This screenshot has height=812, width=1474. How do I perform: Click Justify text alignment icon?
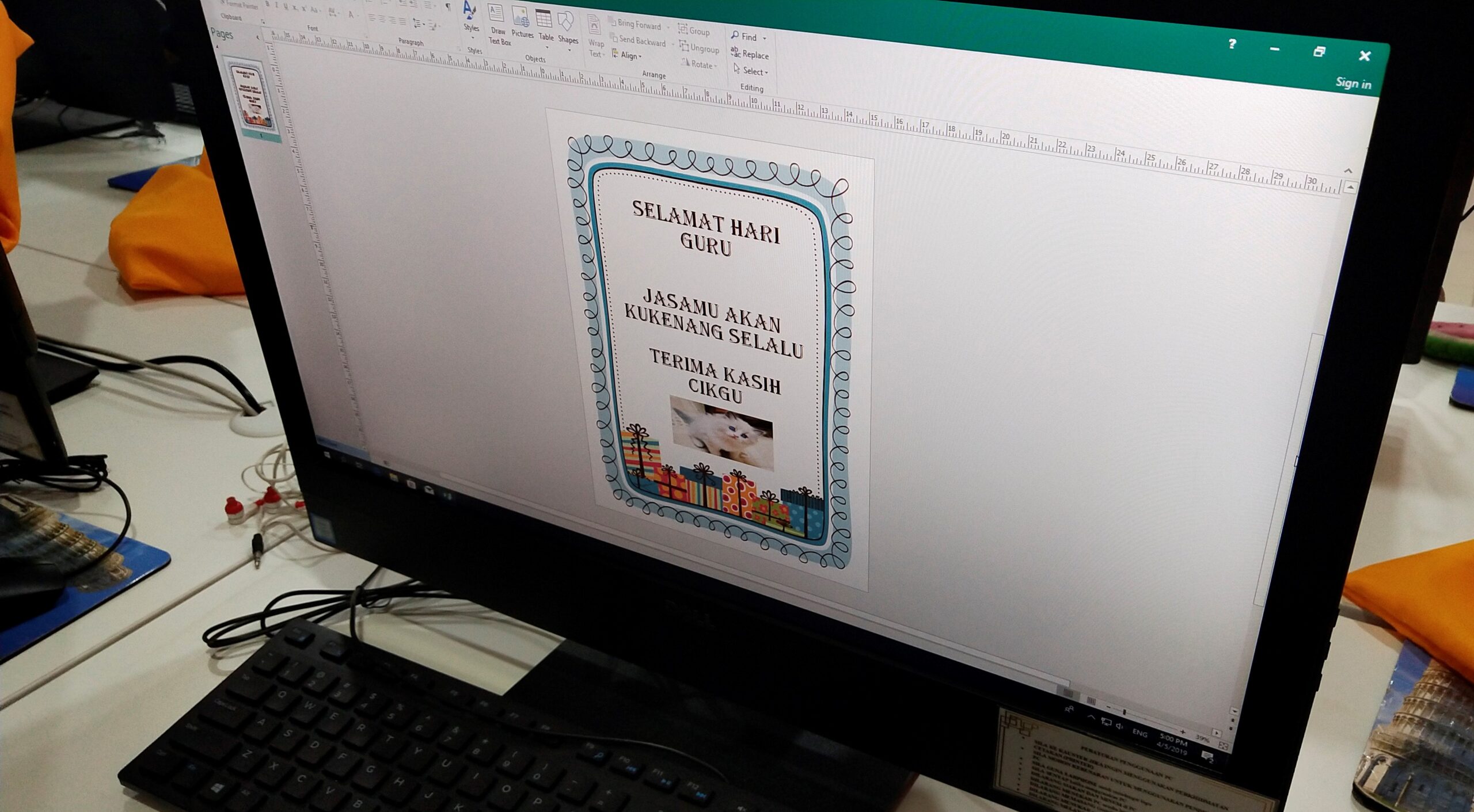(x=402, y=22)
